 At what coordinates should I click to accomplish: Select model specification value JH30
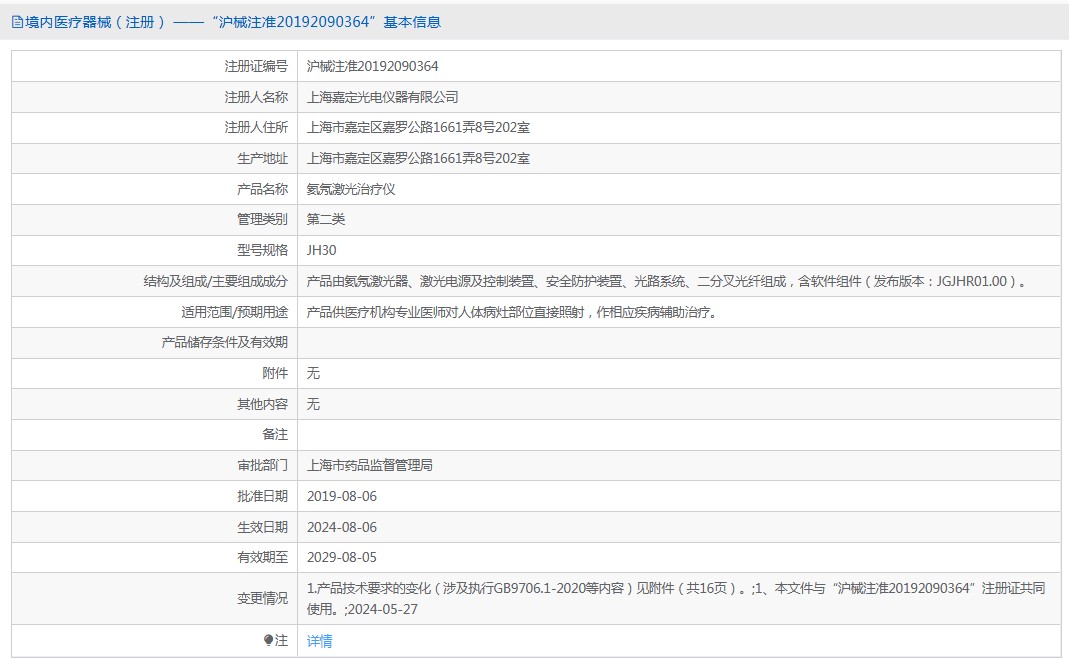coord(322,250)
